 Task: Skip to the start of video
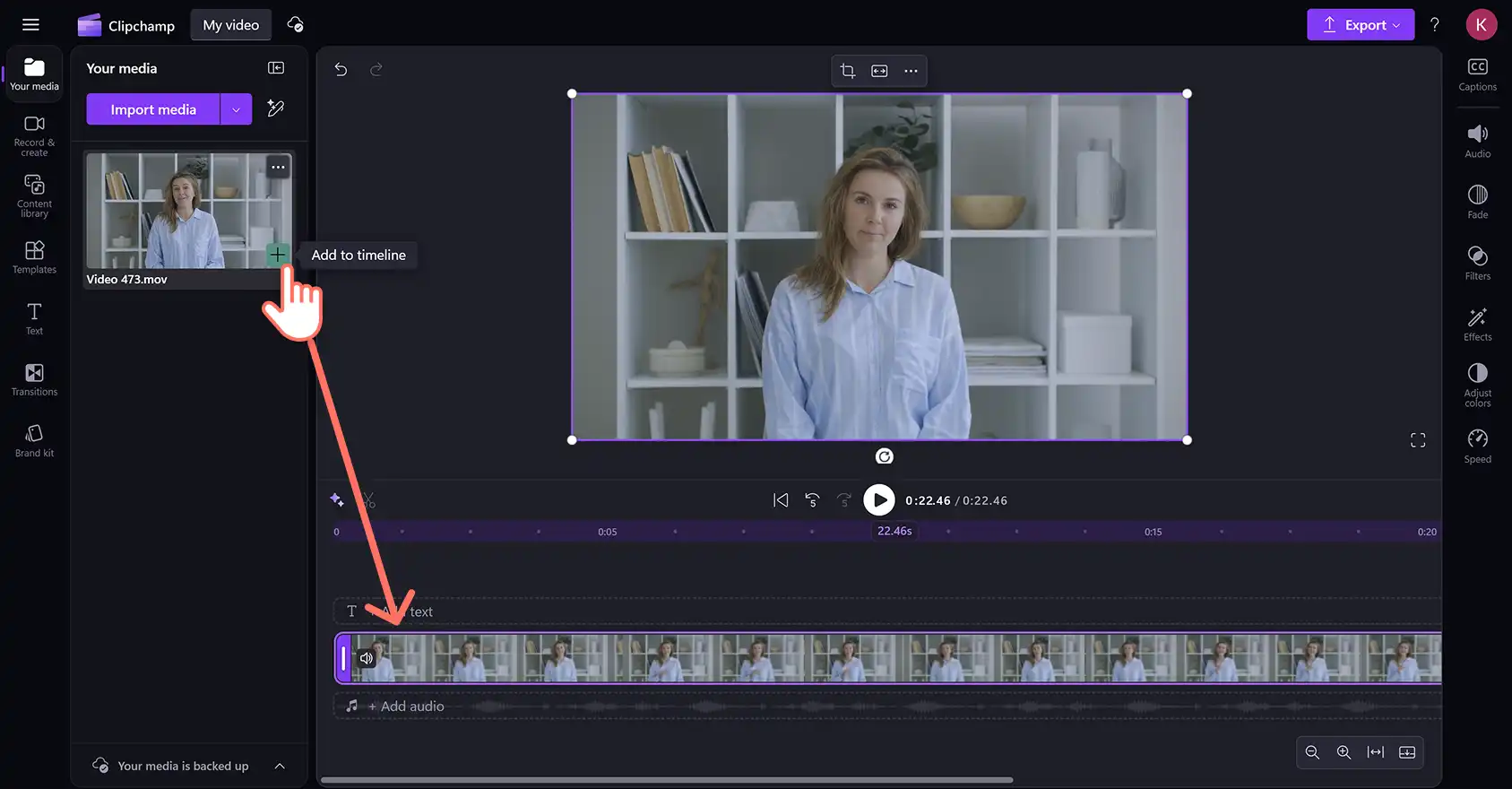coord(781,500)
